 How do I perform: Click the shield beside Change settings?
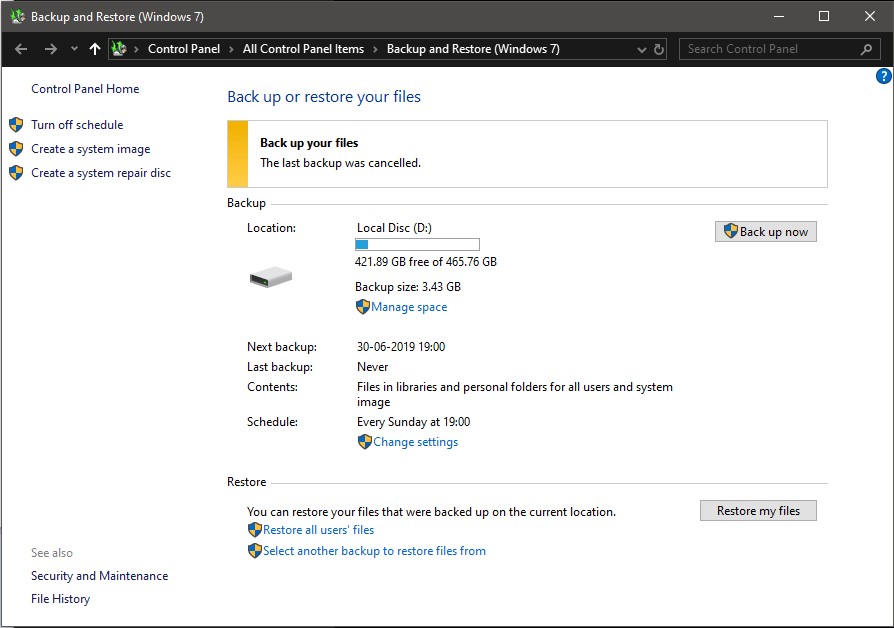pyautogui.click(x=362, y=441)
